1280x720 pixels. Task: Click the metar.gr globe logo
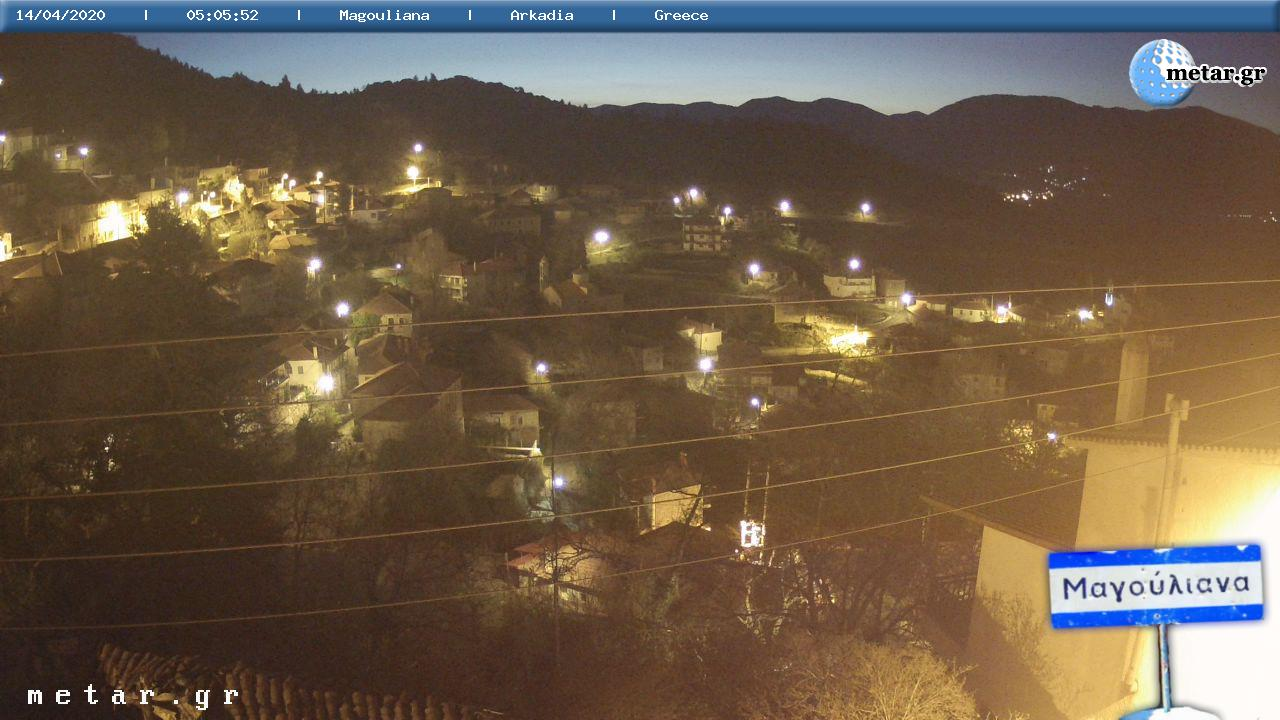tap(1161, 72)
